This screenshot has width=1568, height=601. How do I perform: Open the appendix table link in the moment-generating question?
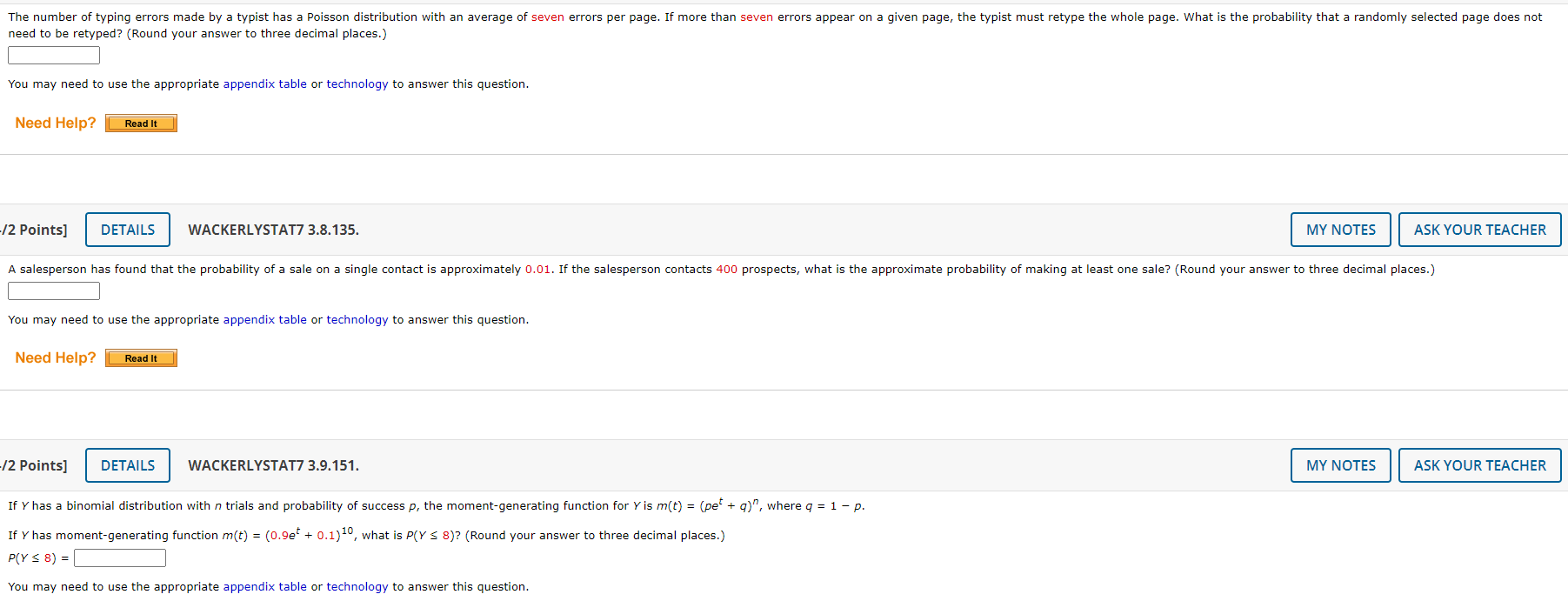pyautogui.click(x=264, y=586)
